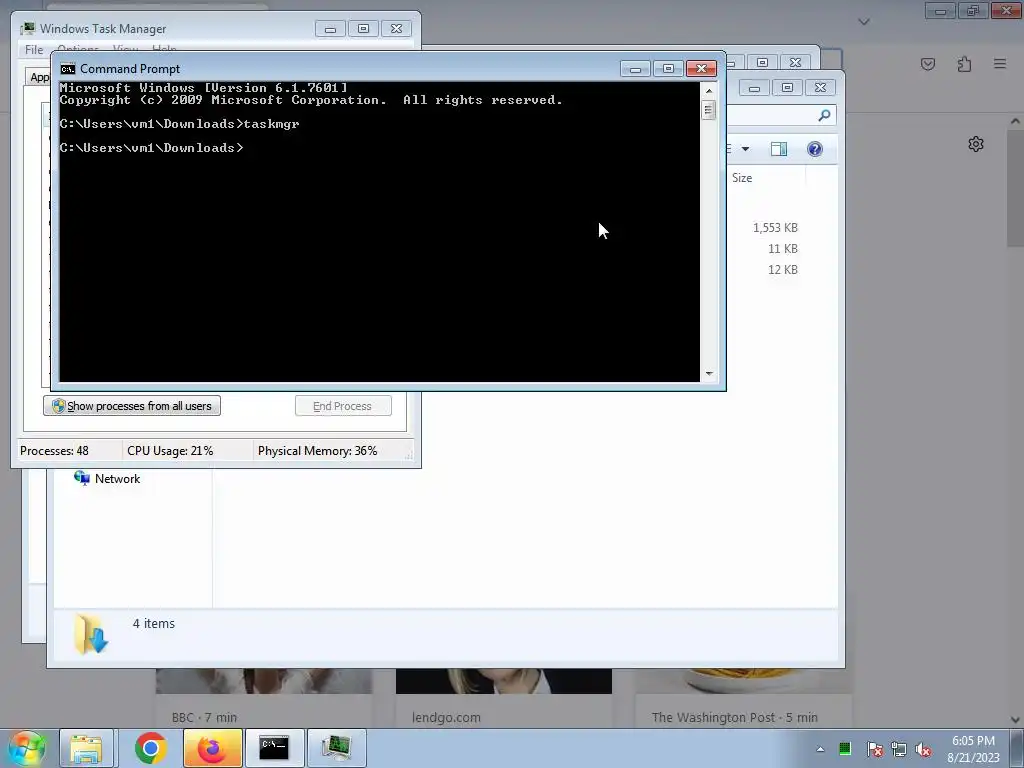Switch to Firefox via the taskbar
This screenshot has height=768, width=1024.
(x=212, y=748)
